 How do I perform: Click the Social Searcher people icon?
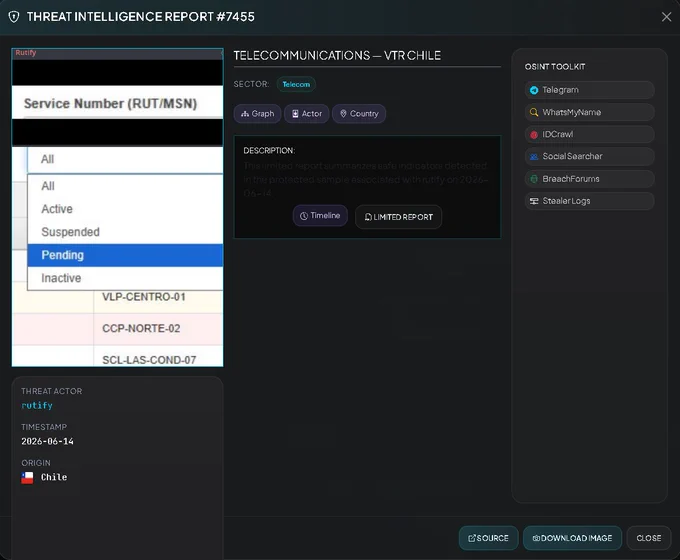534,157
